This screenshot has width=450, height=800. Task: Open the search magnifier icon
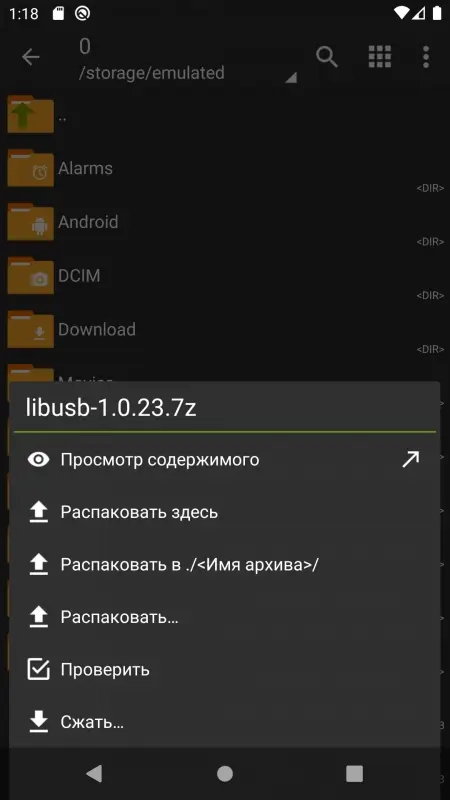point(327,57)
